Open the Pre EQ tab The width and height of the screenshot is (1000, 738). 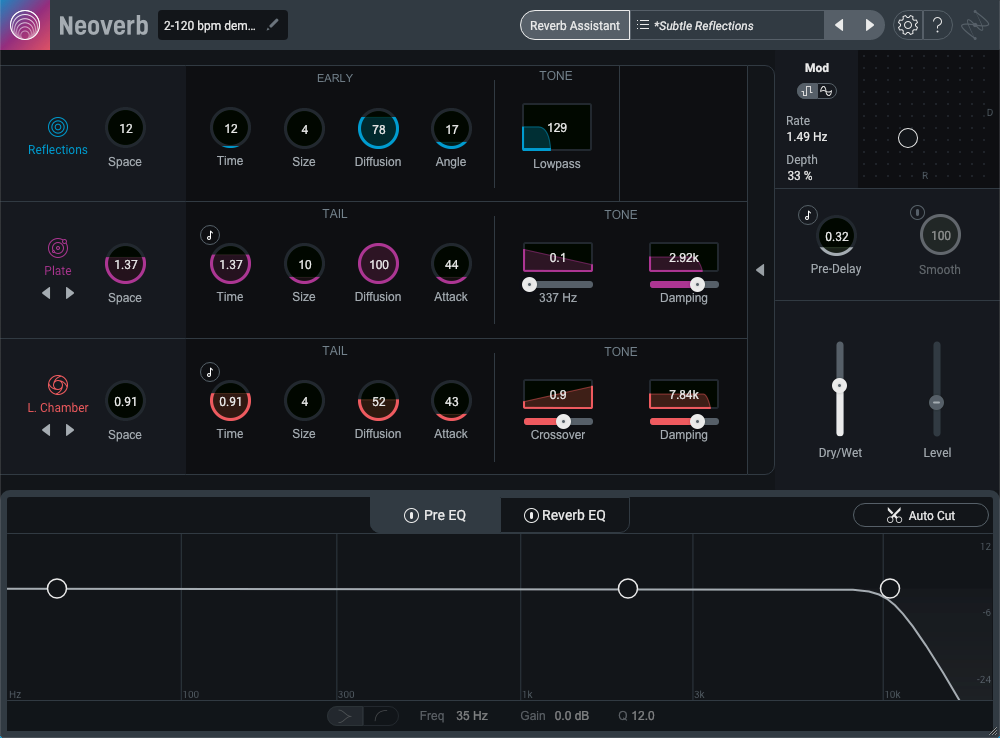436,515
